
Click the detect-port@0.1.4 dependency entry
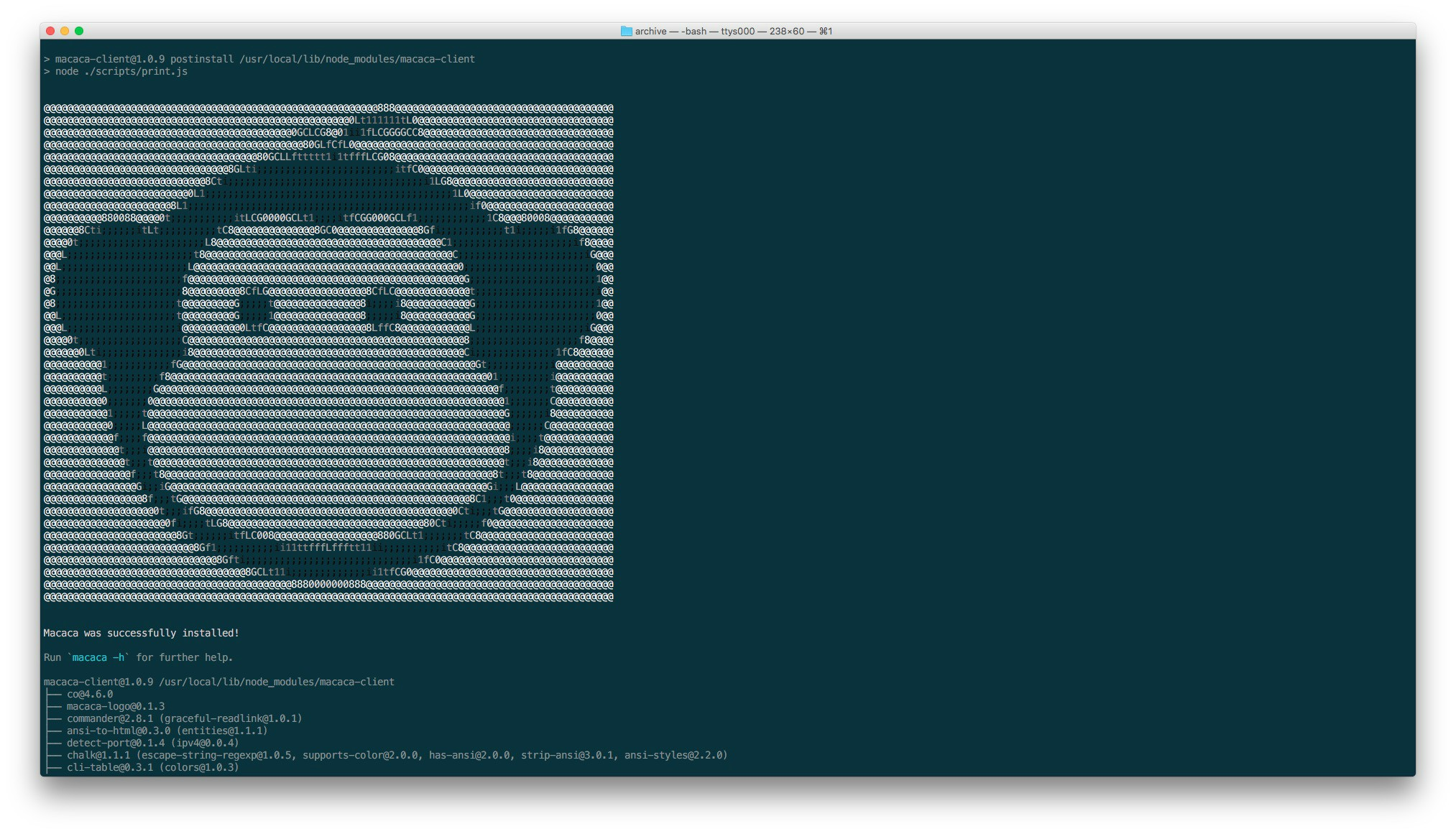115,743
